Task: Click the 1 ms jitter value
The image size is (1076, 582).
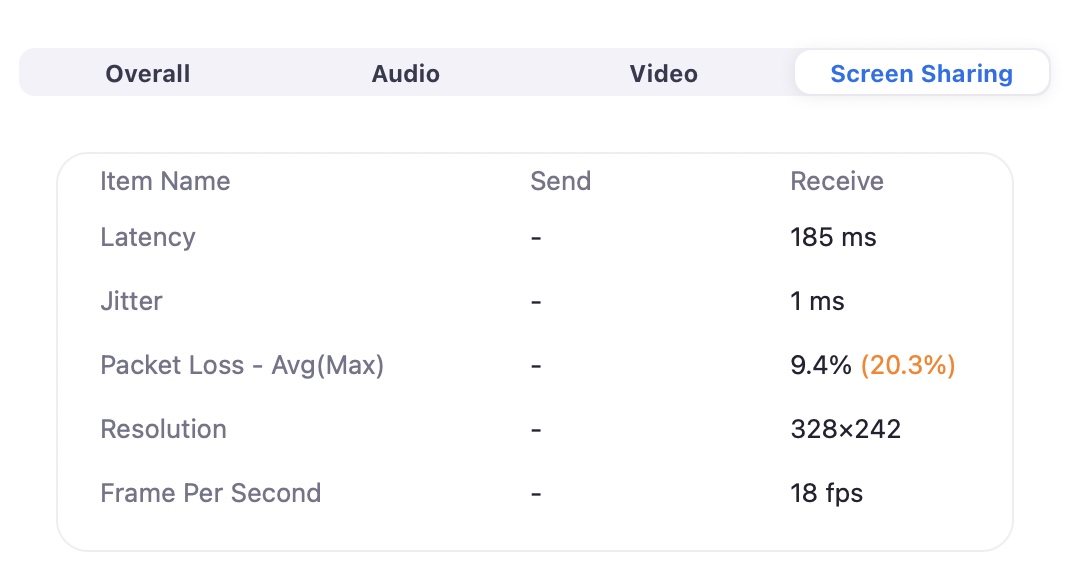Action: coord(817,301)
